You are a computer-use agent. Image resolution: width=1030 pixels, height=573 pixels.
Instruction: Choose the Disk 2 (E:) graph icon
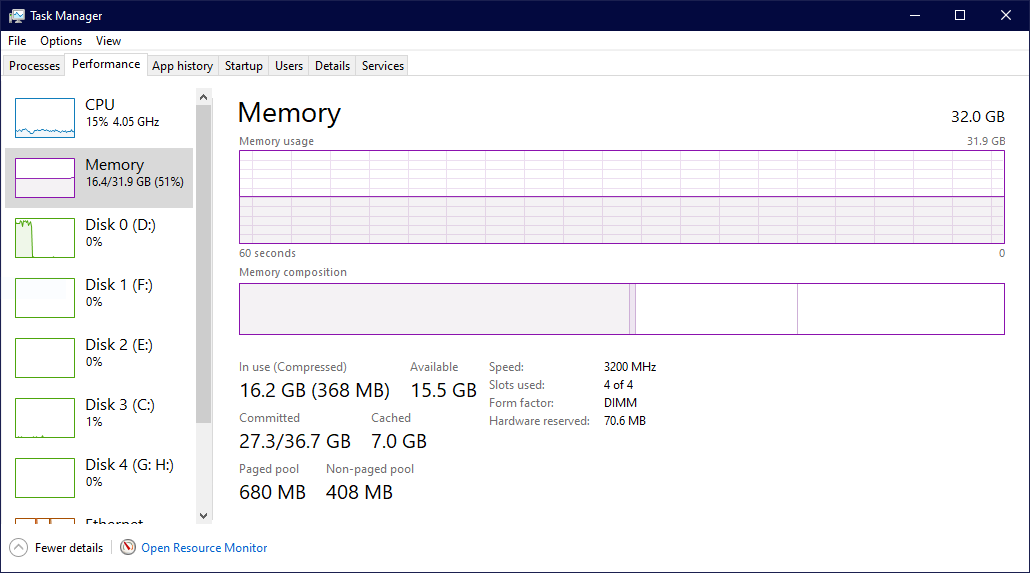pos(45,358)
